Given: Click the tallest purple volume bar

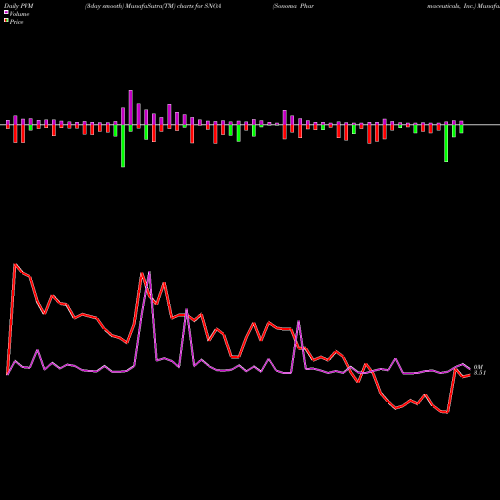Looking at the screenshot, I should coord(131,107).
